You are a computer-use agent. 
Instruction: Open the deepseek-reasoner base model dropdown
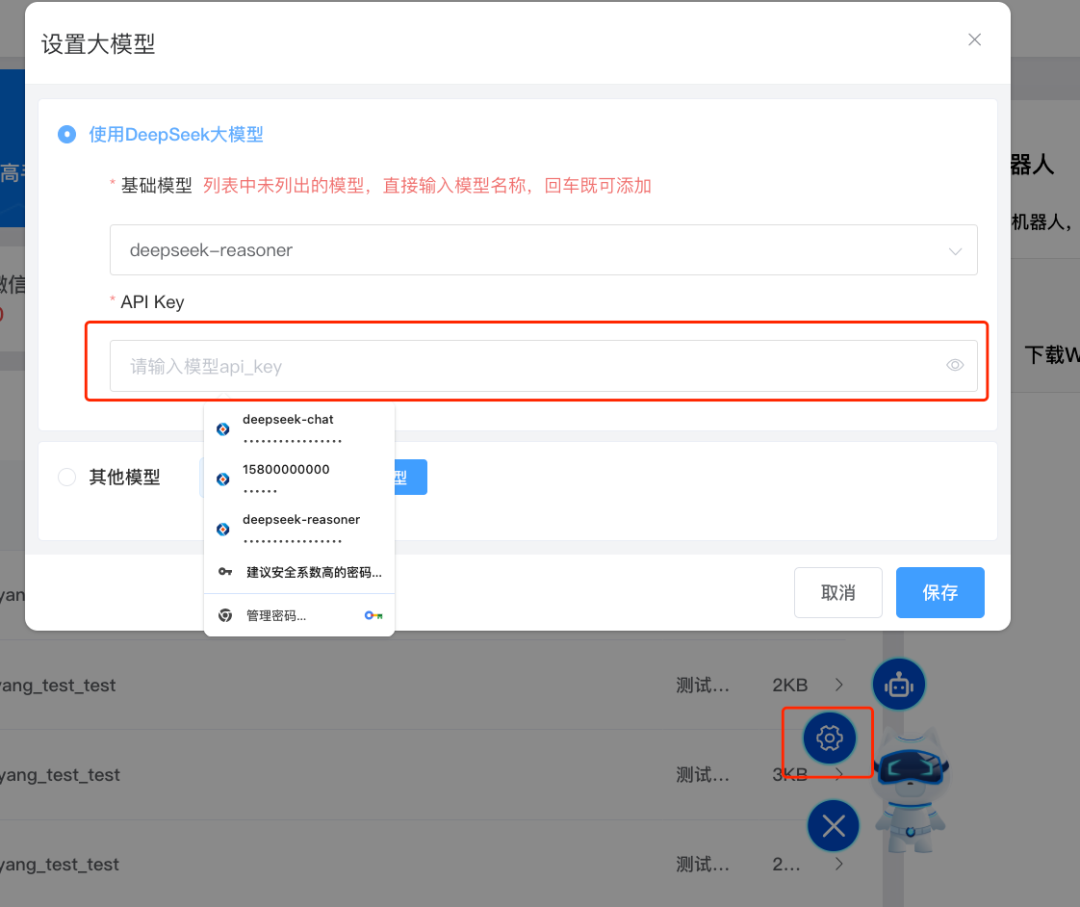543,250
